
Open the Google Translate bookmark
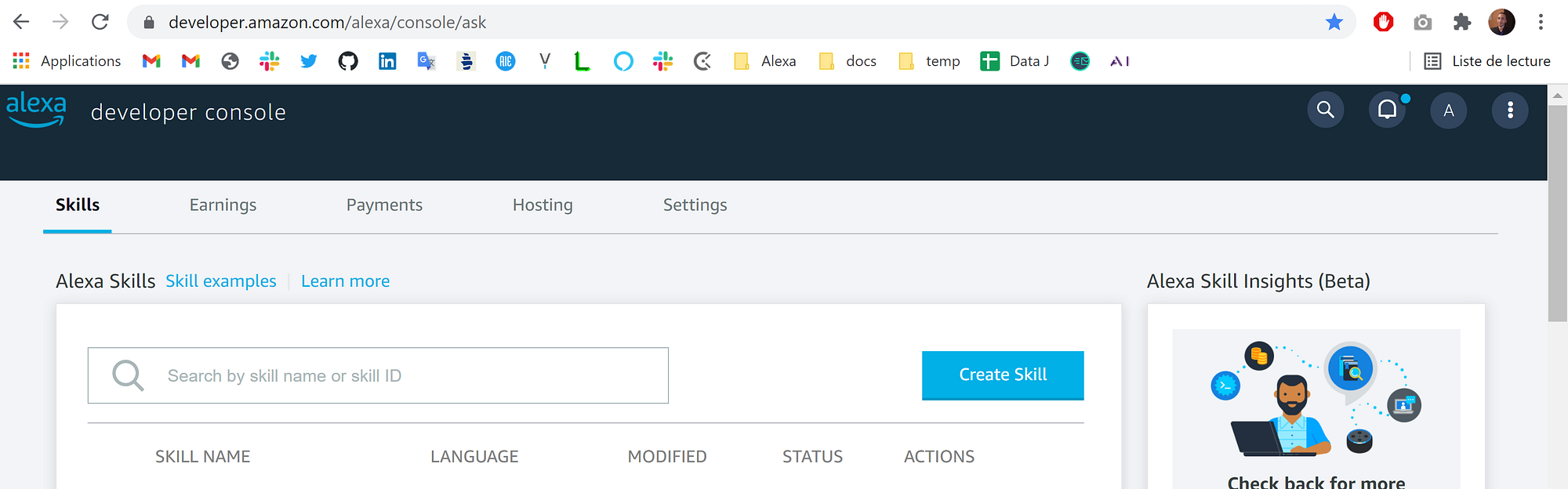426,61
